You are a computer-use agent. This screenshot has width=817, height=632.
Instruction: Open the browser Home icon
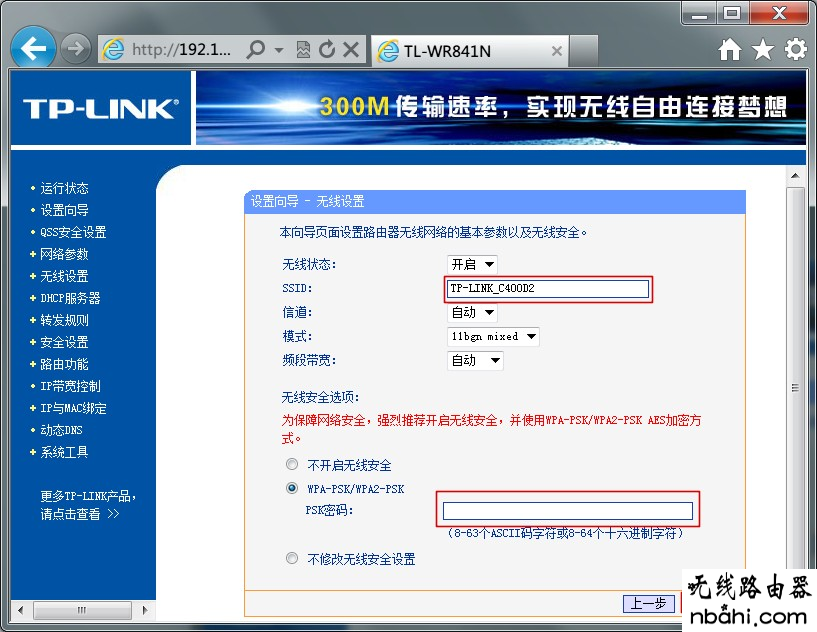(x=729, y=50)
